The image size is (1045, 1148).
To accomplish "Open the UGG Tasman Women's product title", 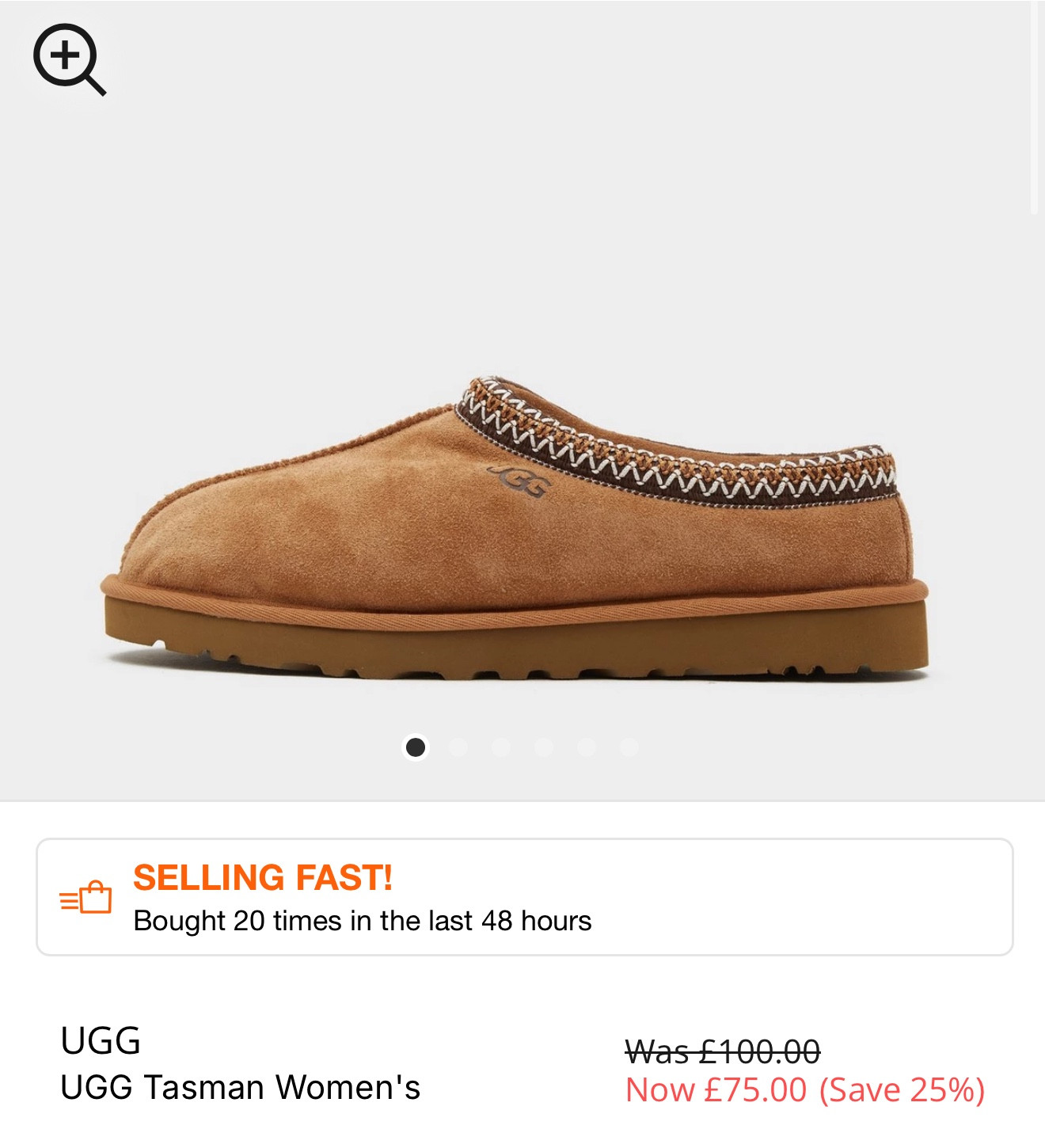I will [241, 1089].
